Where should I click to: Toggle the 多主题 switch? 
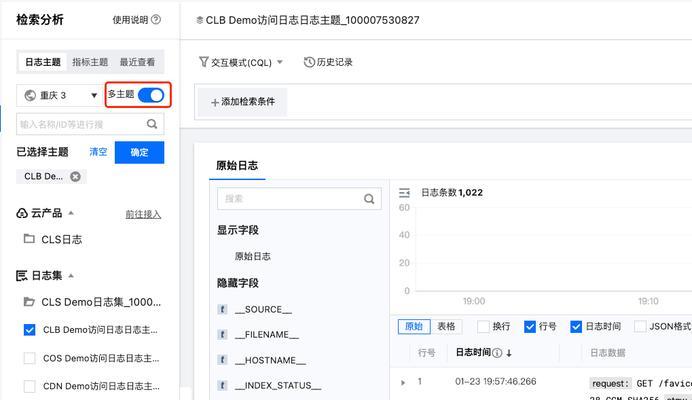(151, 95)
